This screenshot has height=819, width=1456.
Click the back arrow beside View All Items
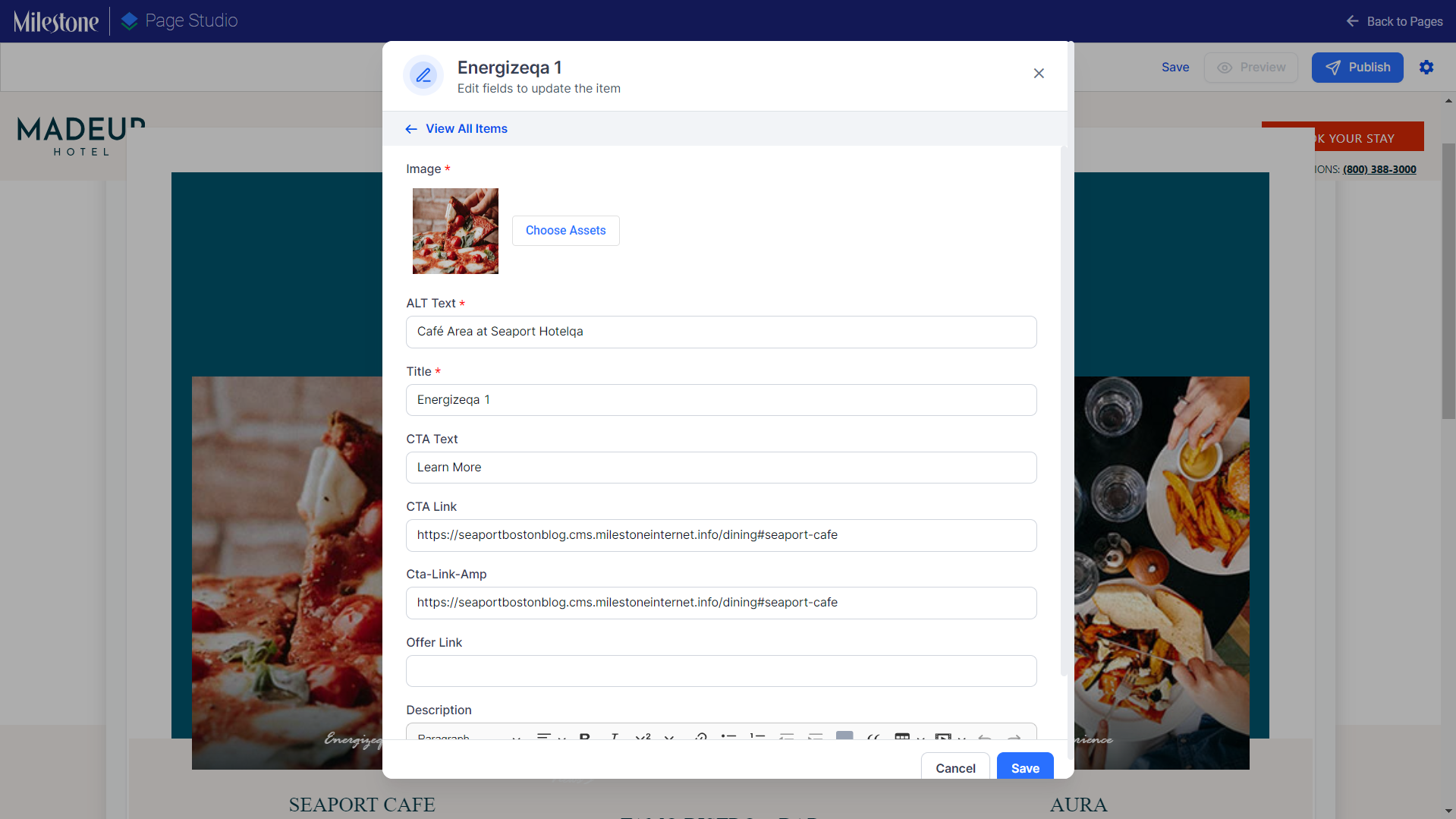411,129
